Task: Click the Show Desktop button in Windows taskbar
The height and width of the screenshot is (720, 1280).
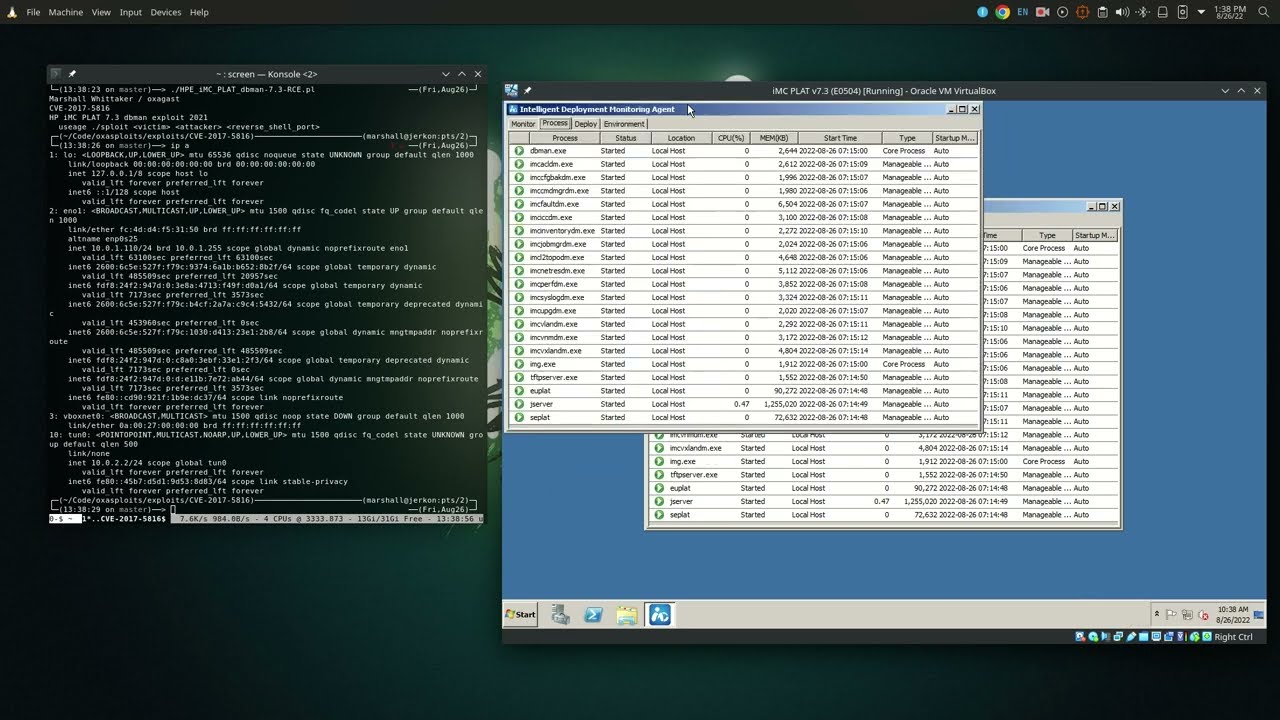Action: [1259, 614]
